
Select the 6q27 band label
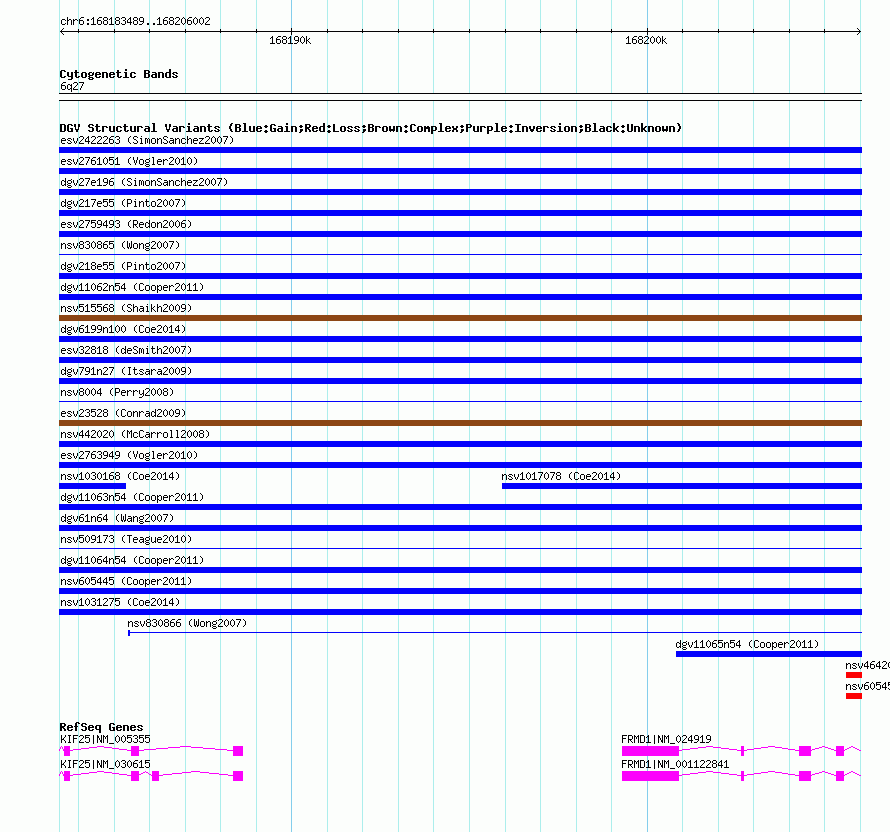pyautogui.click(x=72, y=86)
